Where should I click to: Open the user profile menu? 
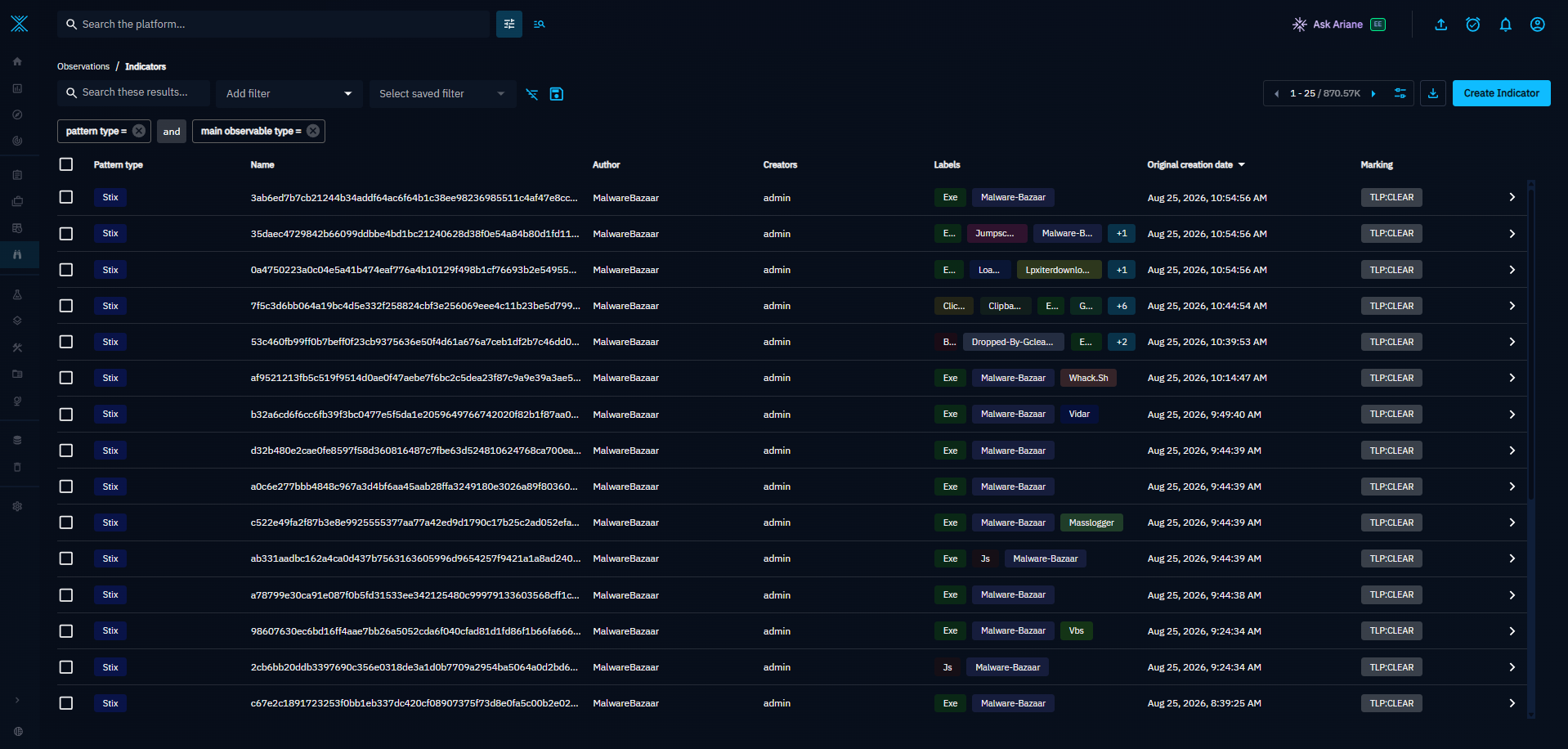(1538, 25)
